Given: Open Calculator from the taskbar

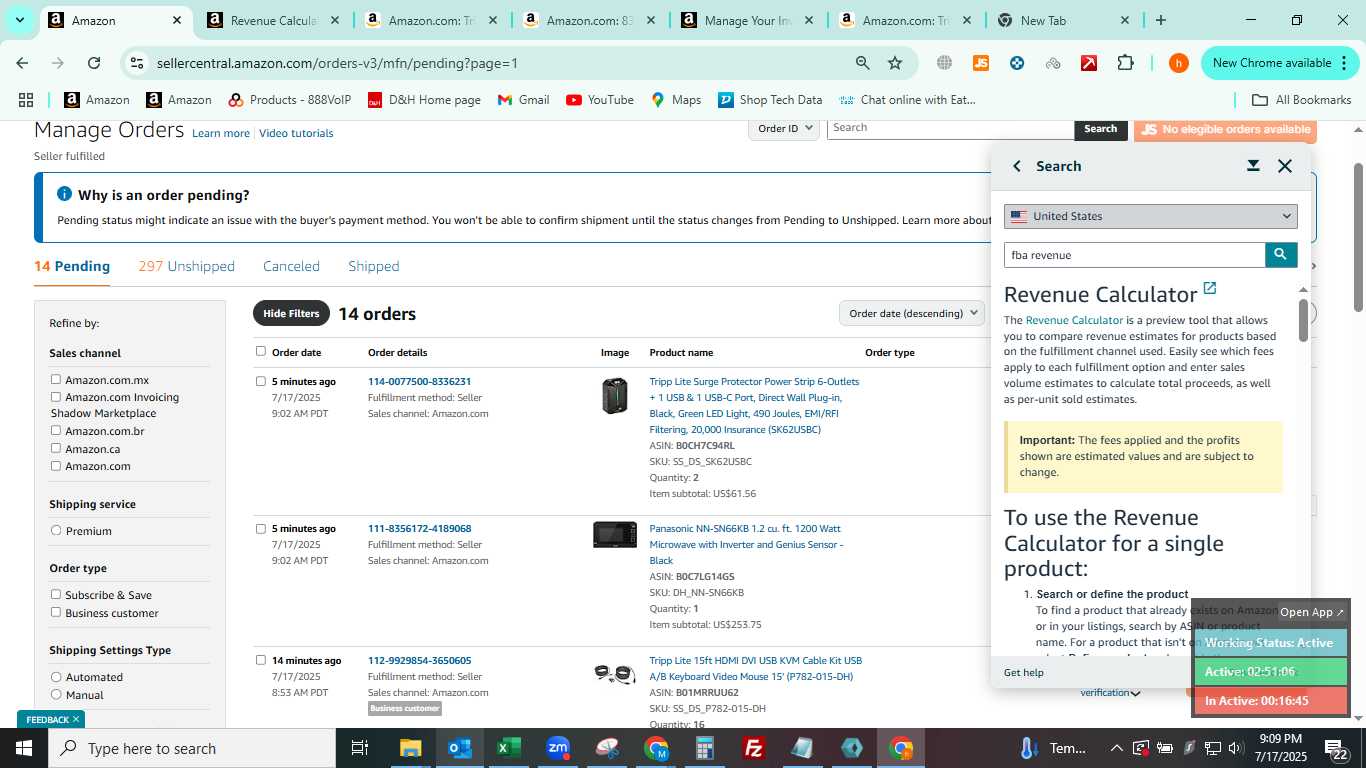Looking at the screenshot, I should (705, 748).
